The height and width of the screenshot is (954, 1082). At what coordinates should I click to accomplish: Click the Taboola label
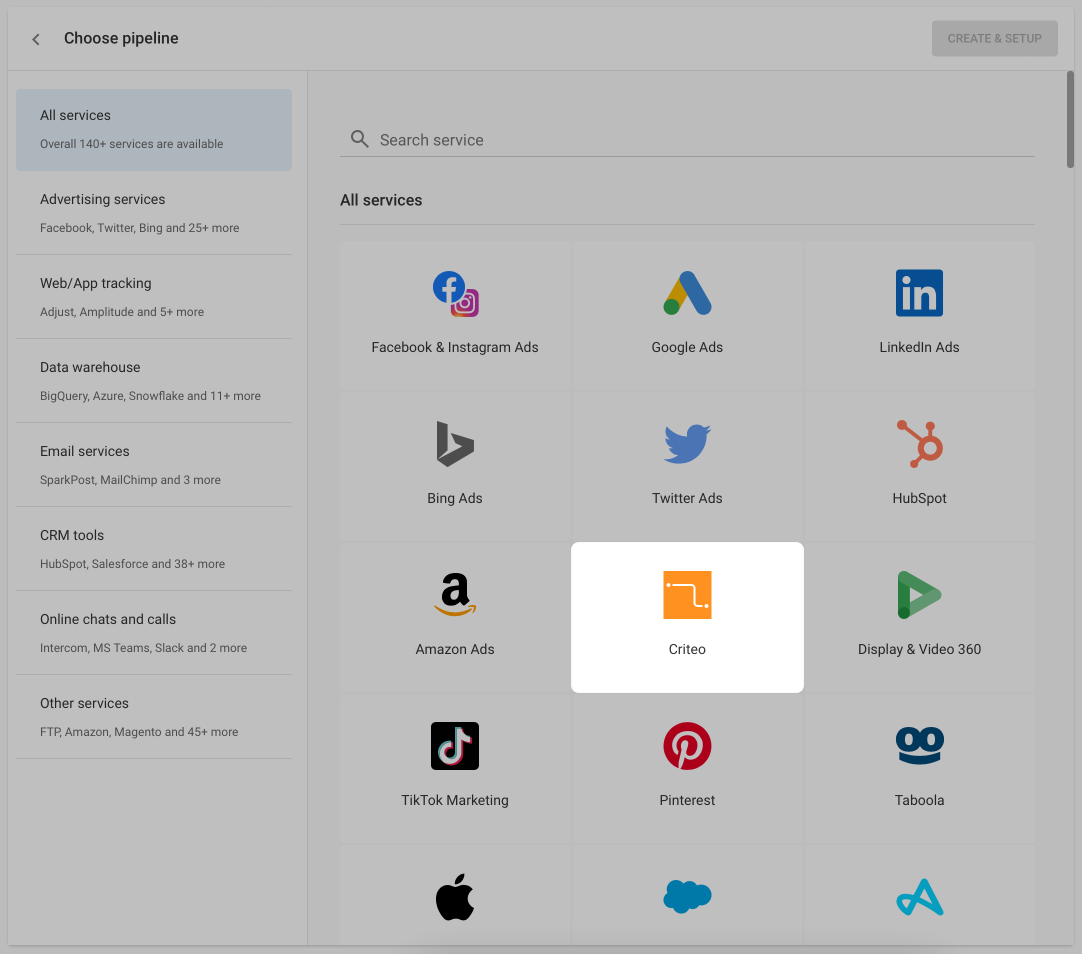click(x=919, y=800)
